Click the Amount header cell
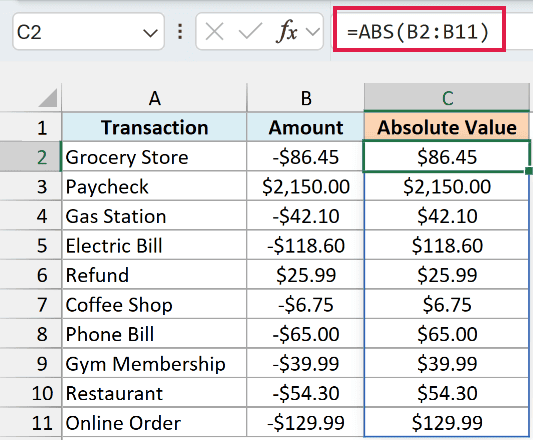Image resolution: width=533 pixels, height=440 pixels. [306, 128]
